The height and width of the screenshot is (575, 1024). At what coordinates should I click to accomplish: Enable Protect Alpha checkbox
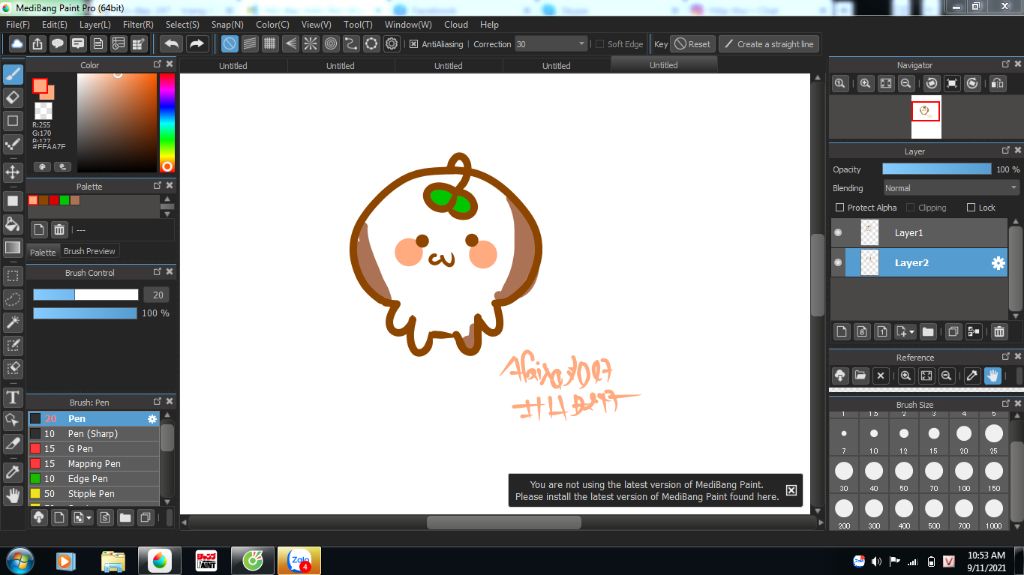coord(840,207)
